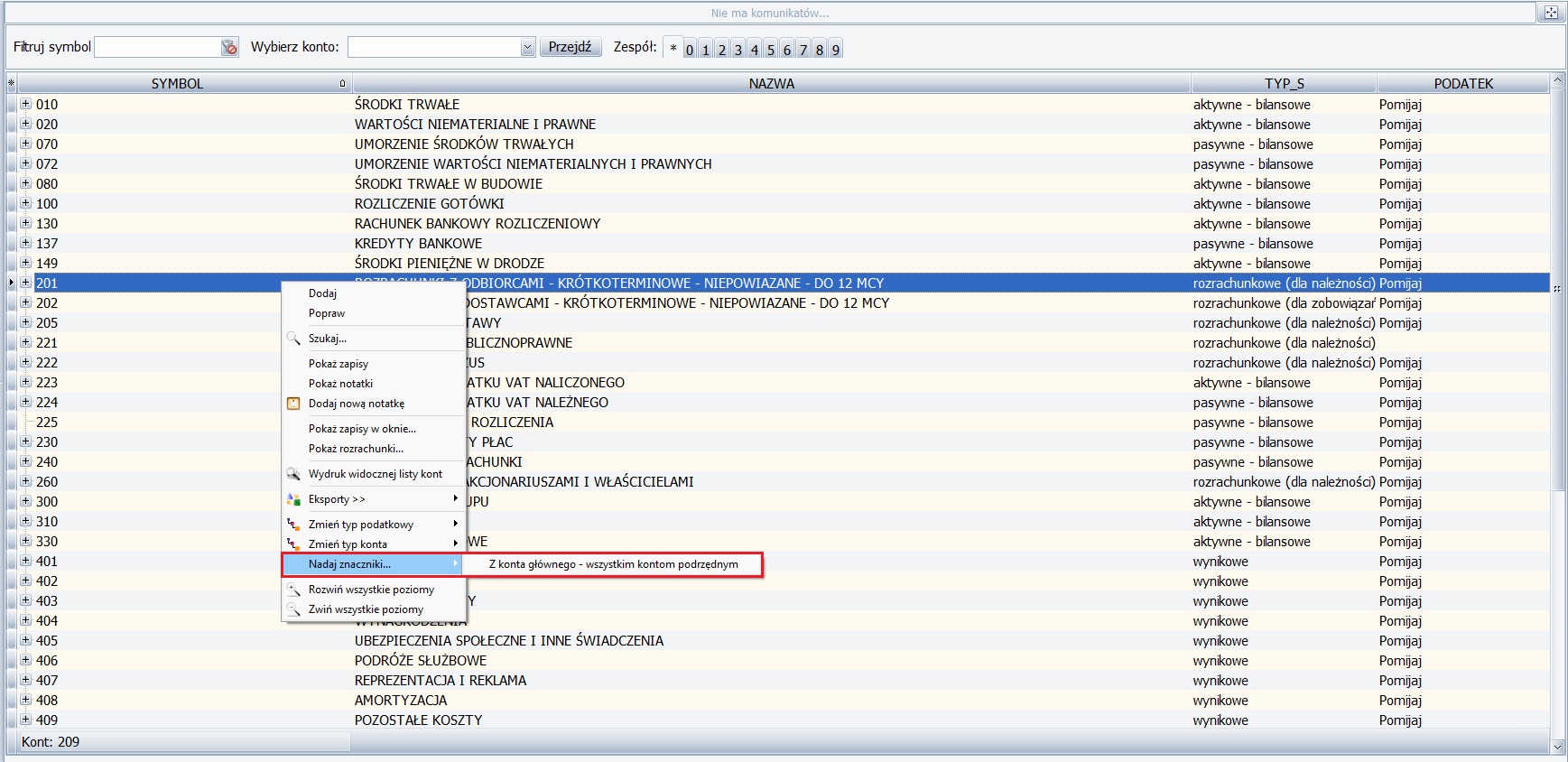1568x762 pixels.
Task: Sort by the SYMBOL column header
Action: tap(178, 83)
